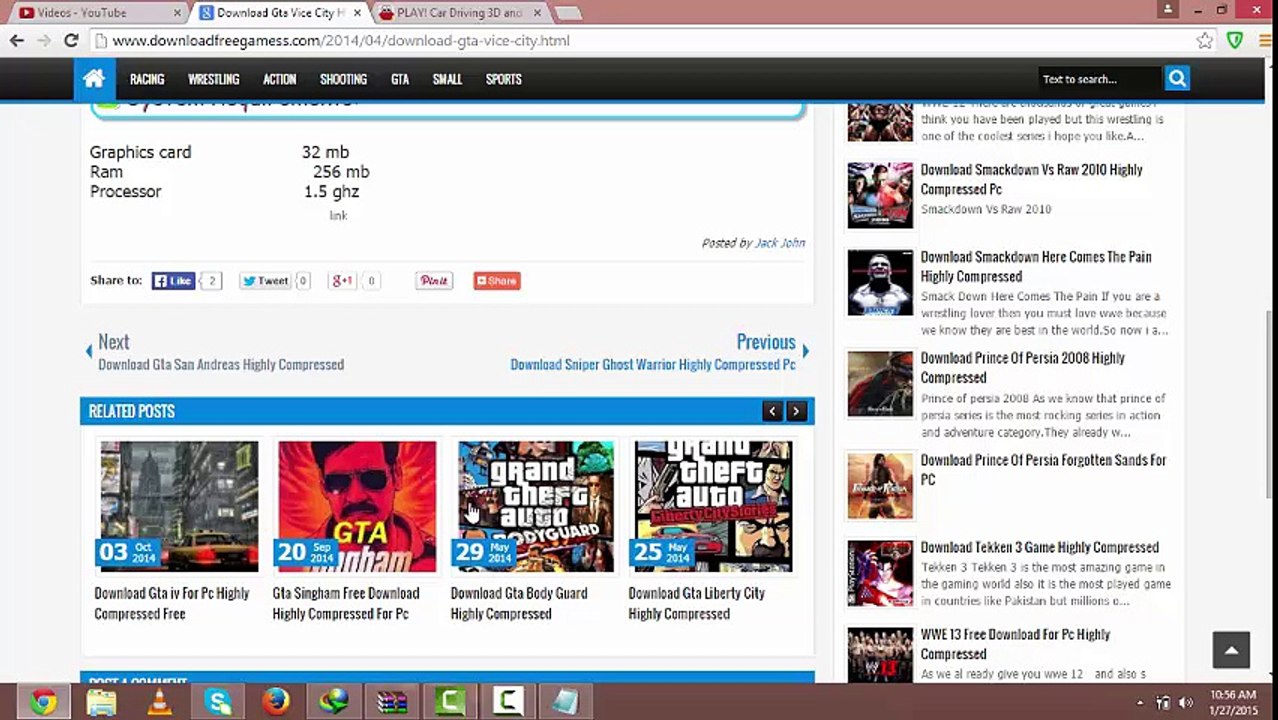Open WinRAR from the taskbar
The height and width of the screenshot is (720, 1278).
392,702
